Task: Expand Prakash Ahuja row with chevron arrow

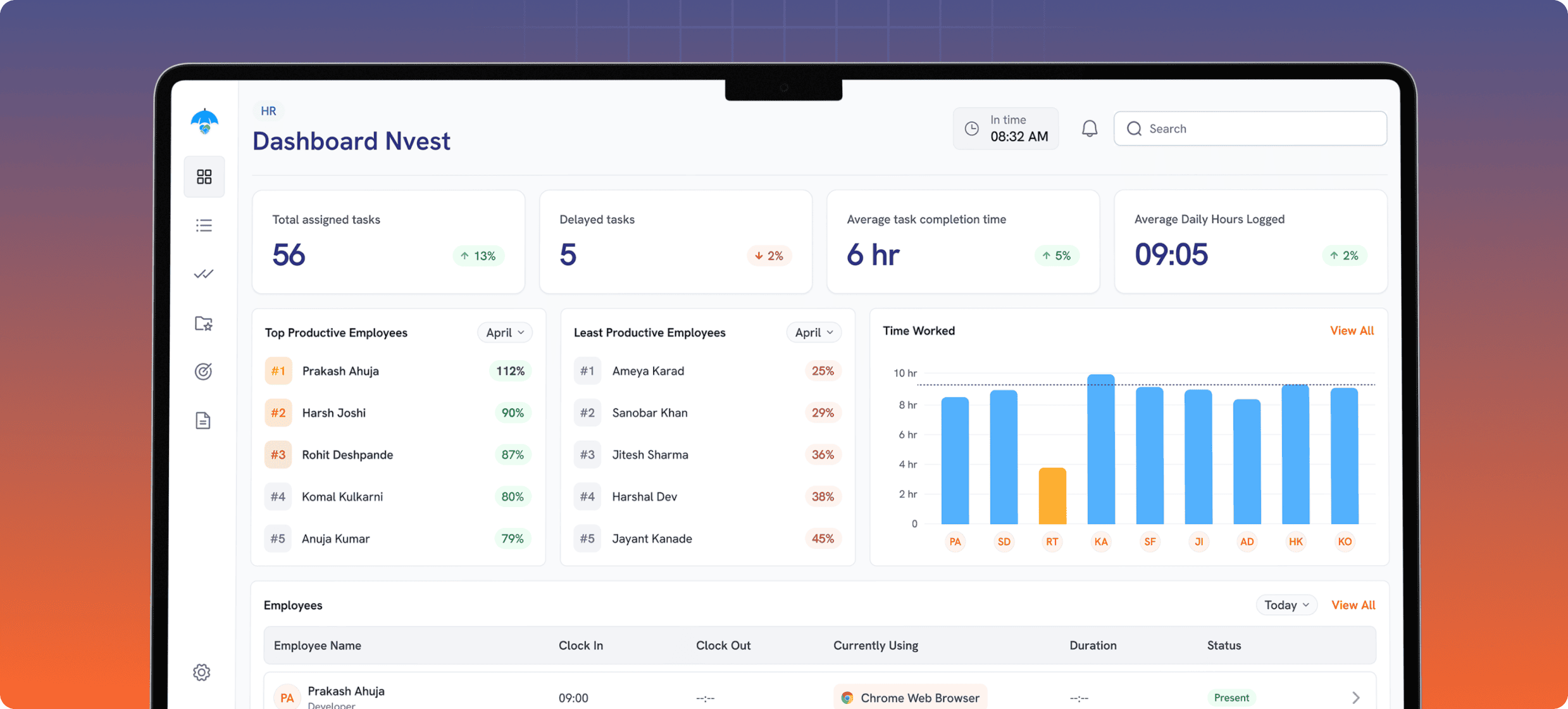Action: (x=1355, y=698)
